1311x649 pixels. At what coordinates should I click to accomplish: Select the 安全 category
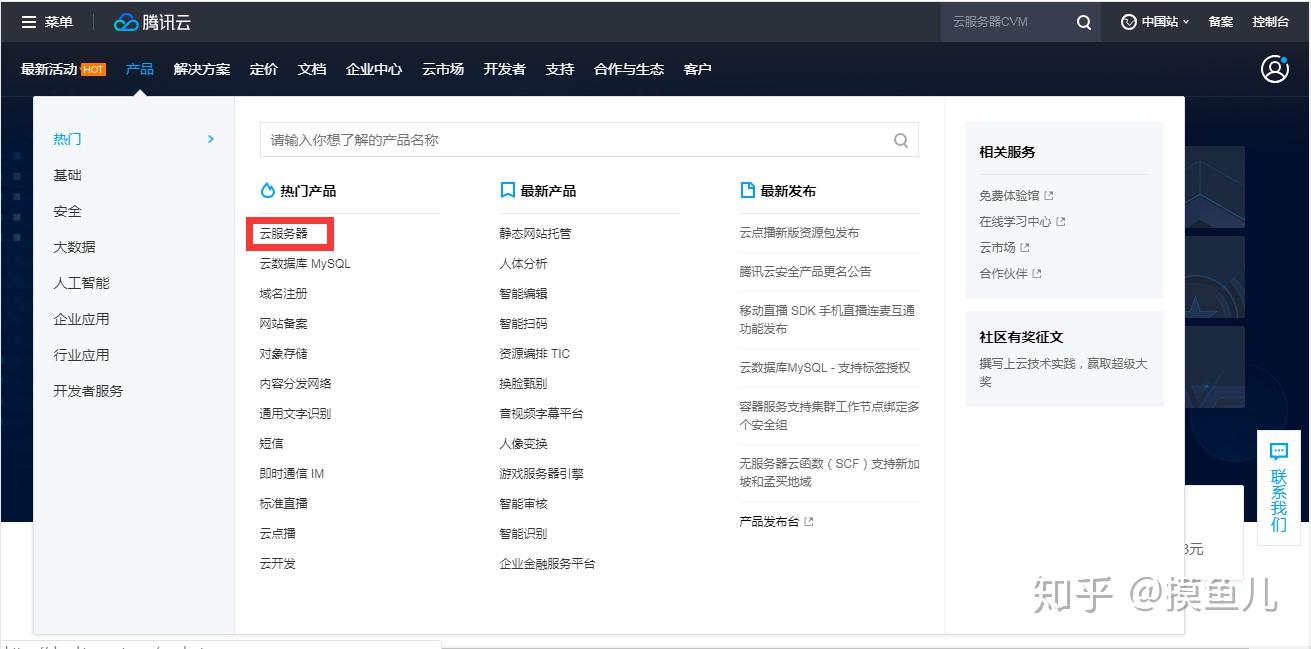[68, 211]
